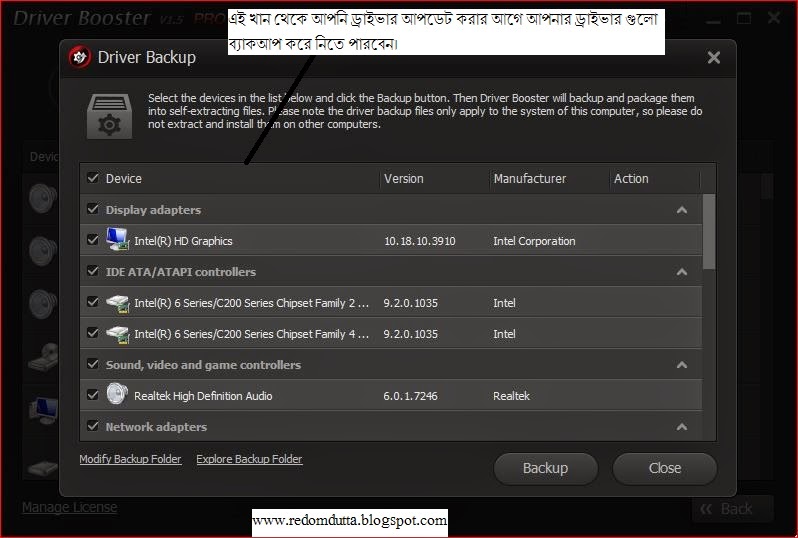Uncheck the Intel(R) HD Graphics checkbox

click(93, 240)
